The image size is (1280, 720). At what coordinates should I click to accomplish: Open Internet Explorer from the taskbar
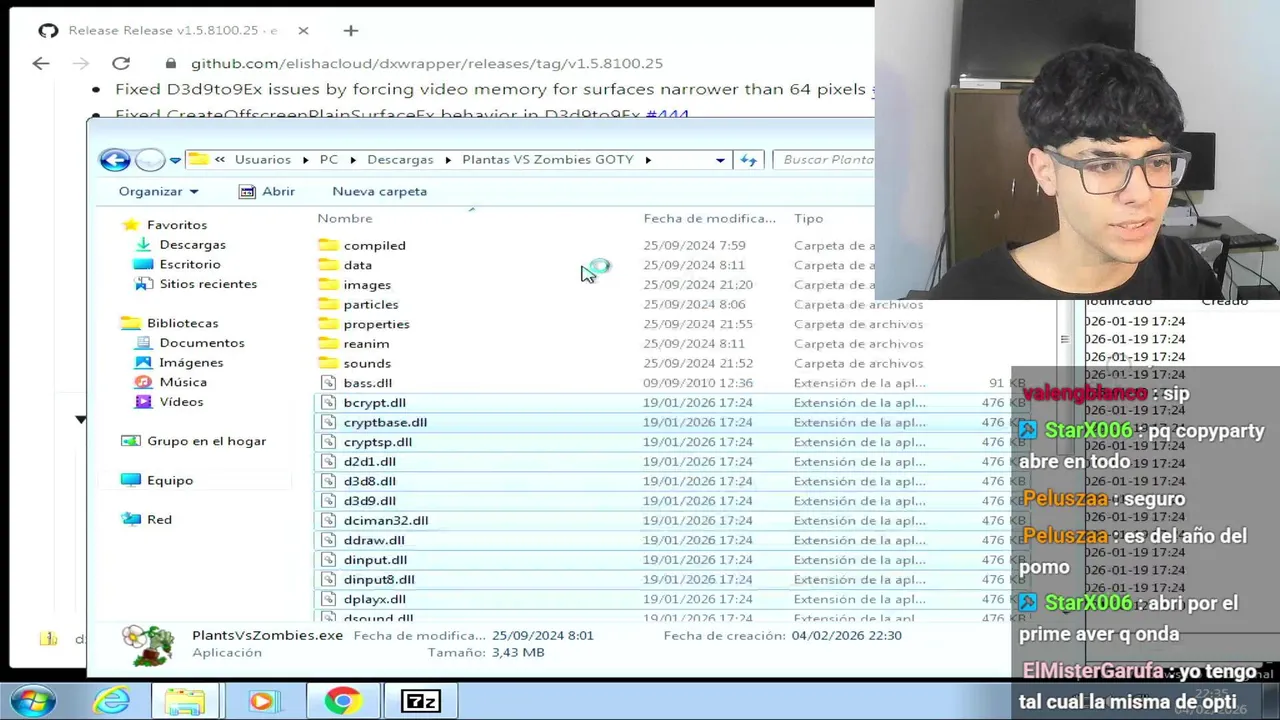tap(111, 701)
